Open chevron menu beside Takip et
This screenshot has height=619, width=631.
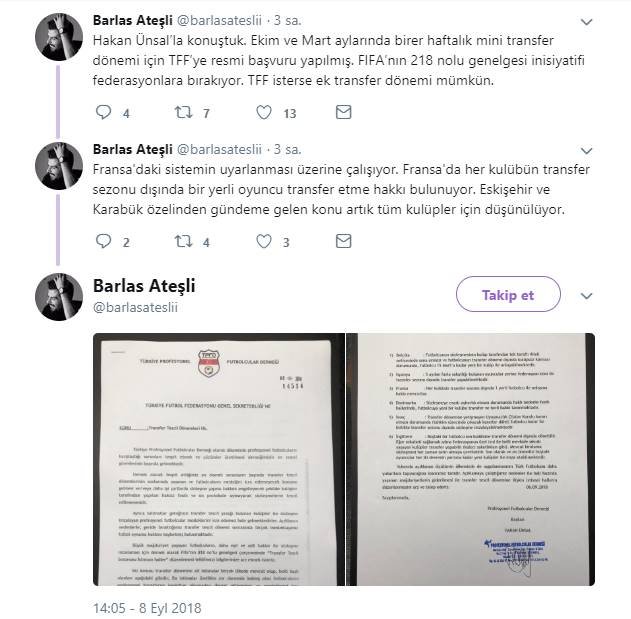[x=586, y=296]
